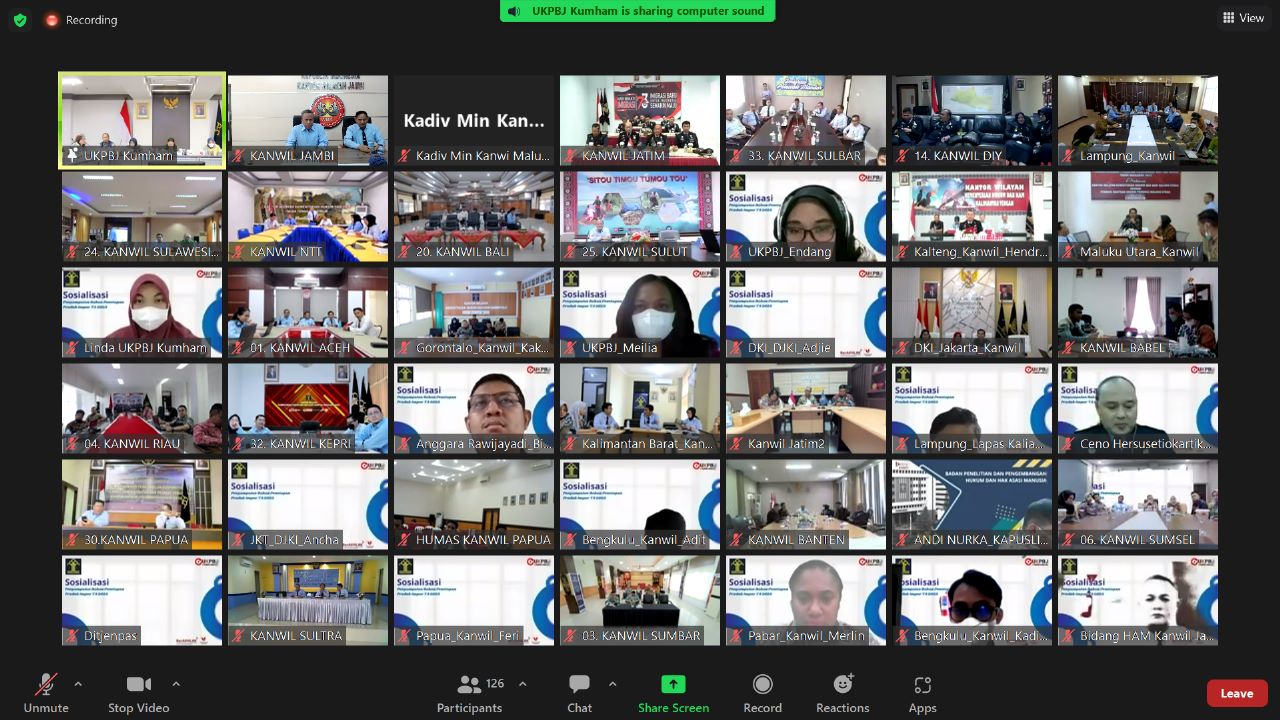Click the green encryption shield icon
The width and height of the screenshot is (1280, 720).
[20, 20]
